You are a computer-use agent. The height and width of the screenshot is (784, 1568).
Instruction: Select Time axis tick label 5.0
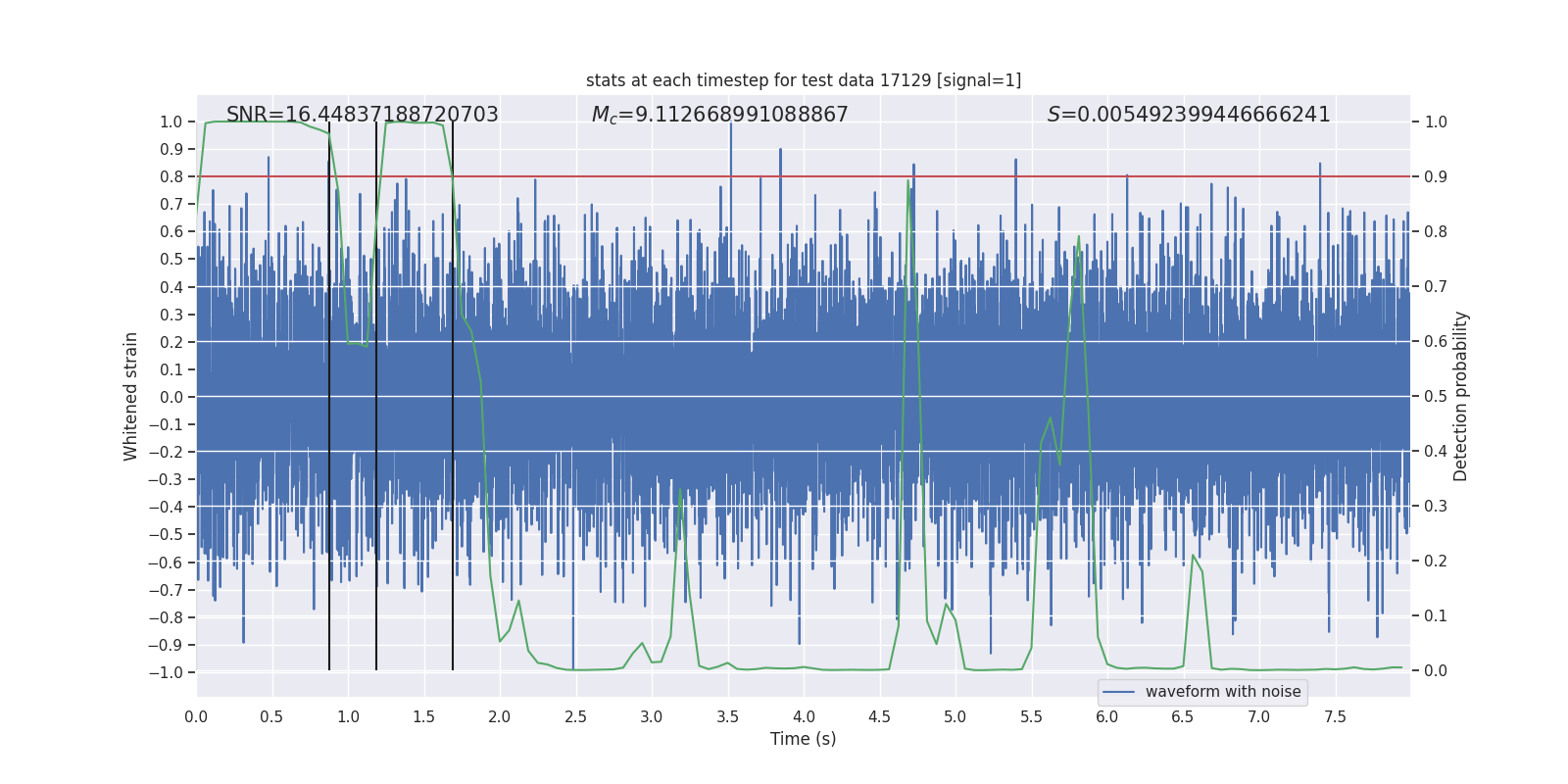click(955, 716)
